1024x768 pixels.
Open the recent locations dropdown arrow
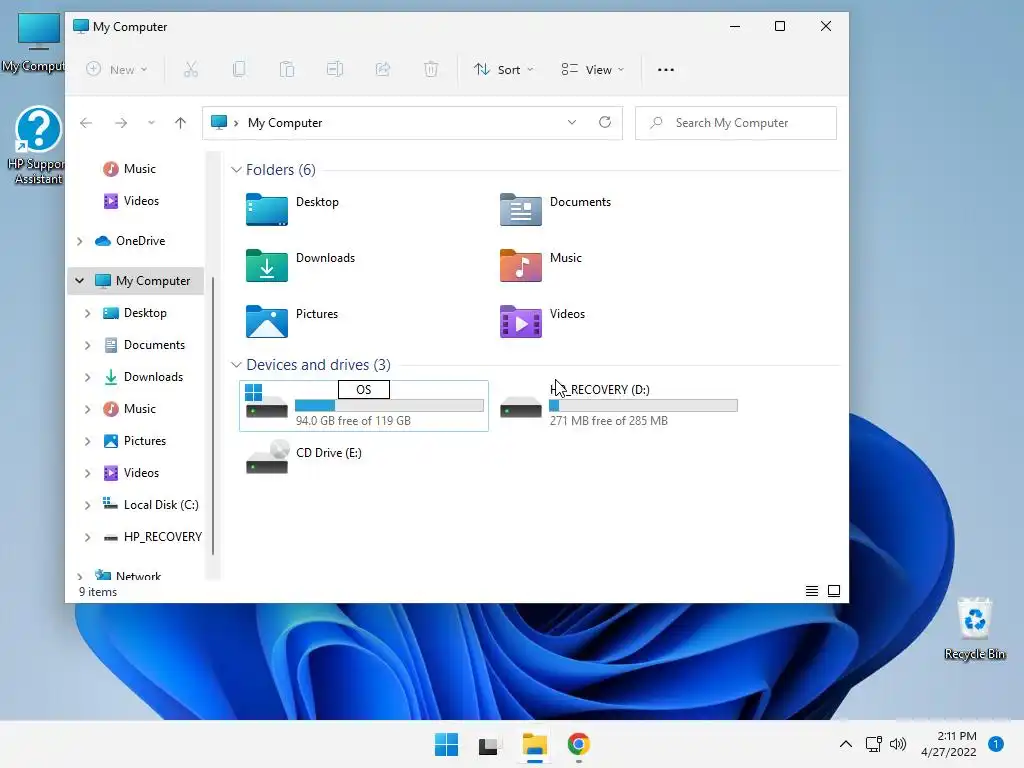point(152,123)
